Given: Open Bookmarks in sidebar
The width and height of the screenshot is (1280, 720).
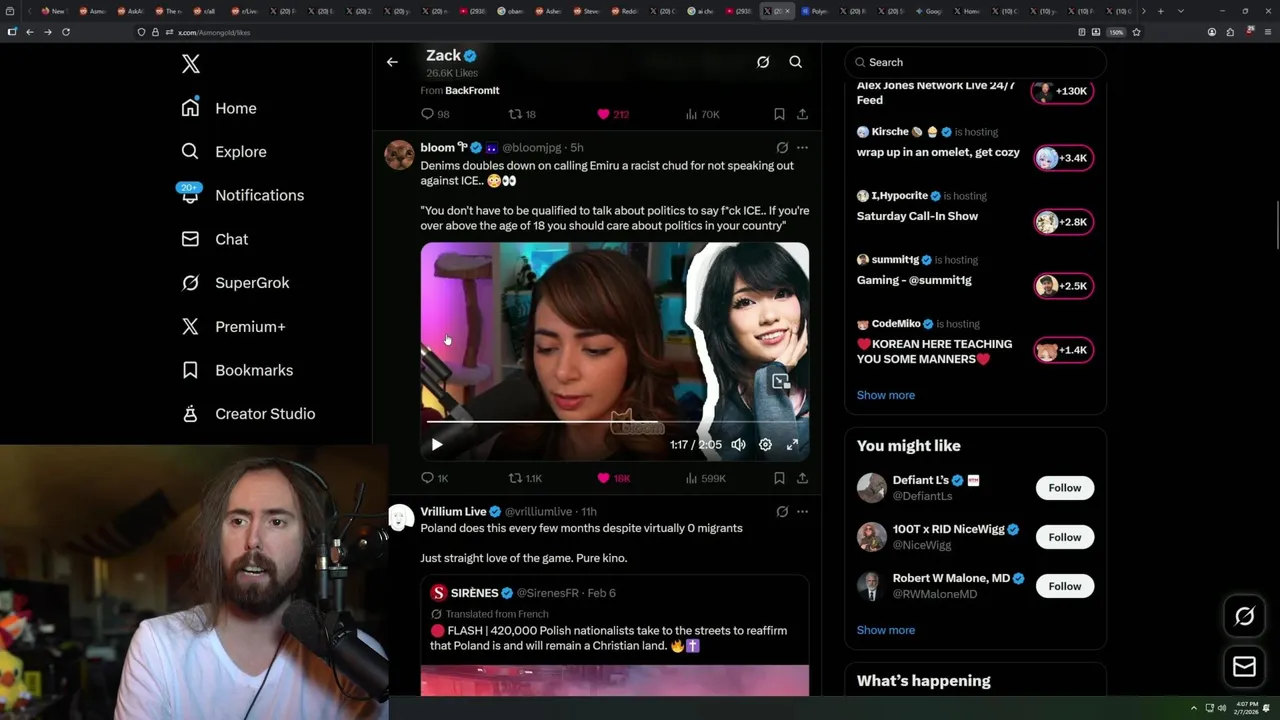Looking at the screenshot, I should (x=237, y=370).
